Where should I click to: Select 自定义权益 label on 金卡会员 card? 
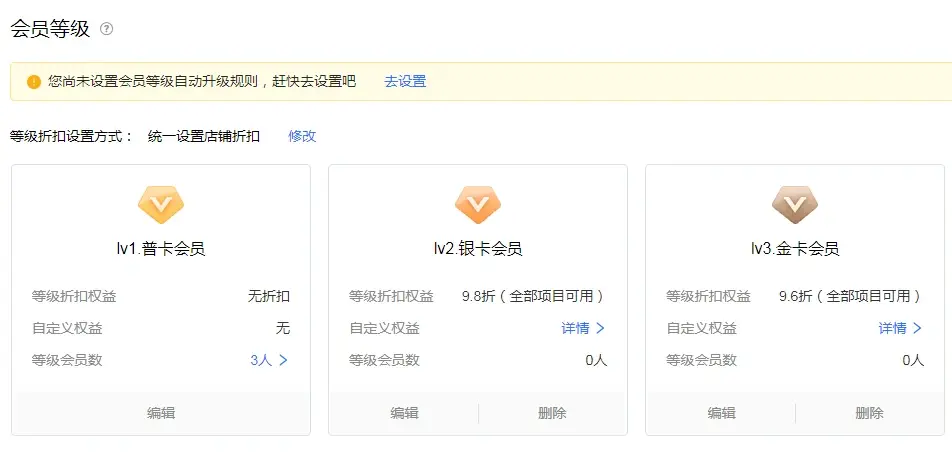pyautogui.click(x=702, y=329)
